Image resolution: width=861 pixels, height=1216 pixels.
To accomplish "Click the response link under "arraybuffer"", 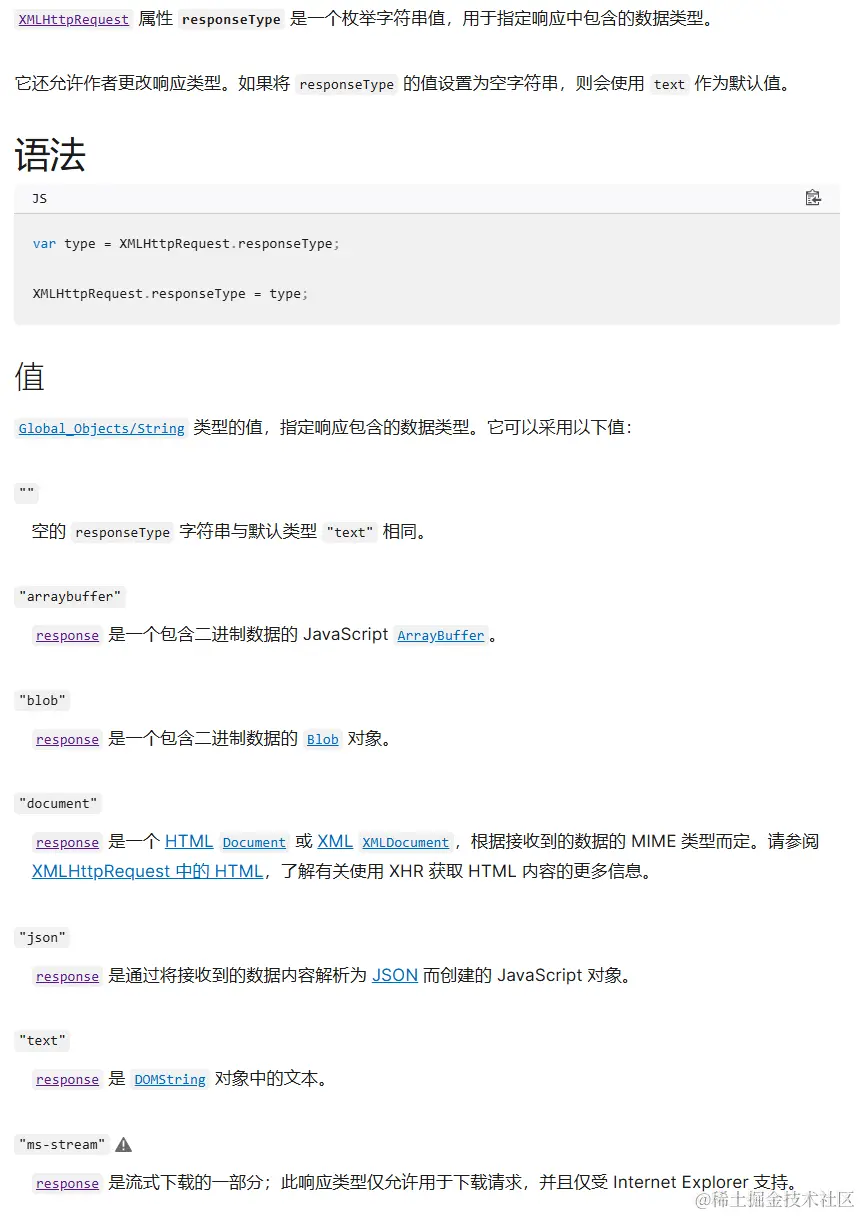I will (x=67, y=635).
